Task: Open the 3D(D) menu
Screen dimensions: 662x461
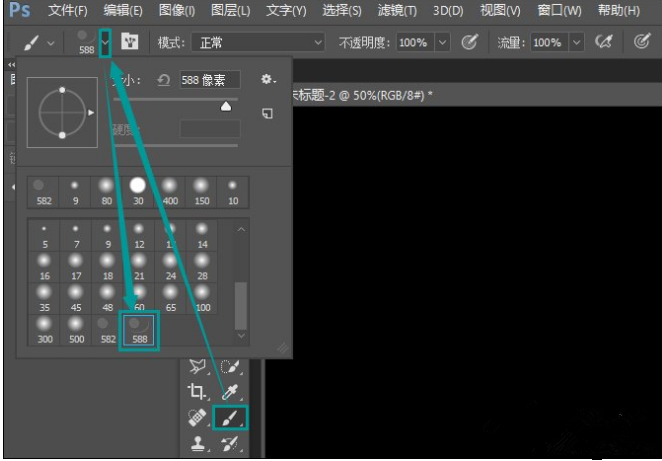Action: point(448,11)
